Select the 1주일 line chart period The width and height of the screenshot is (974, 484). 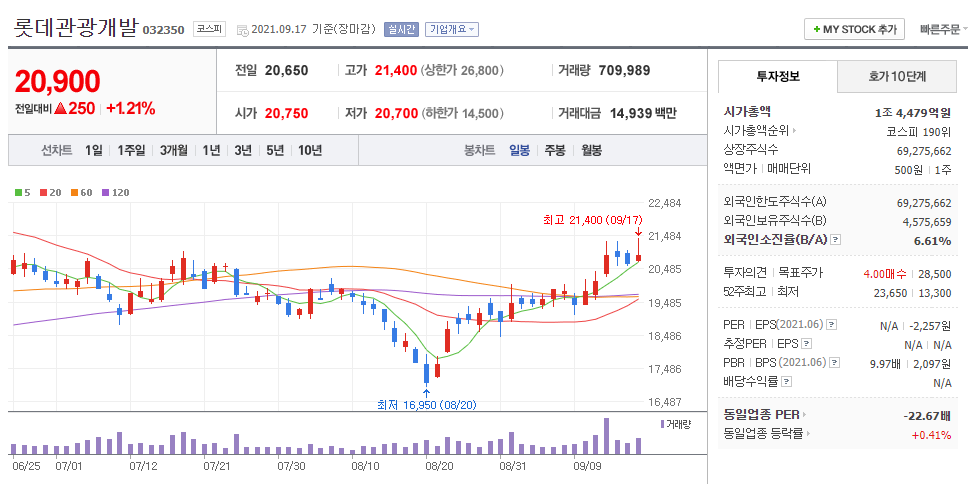click(x=131, y=150)
